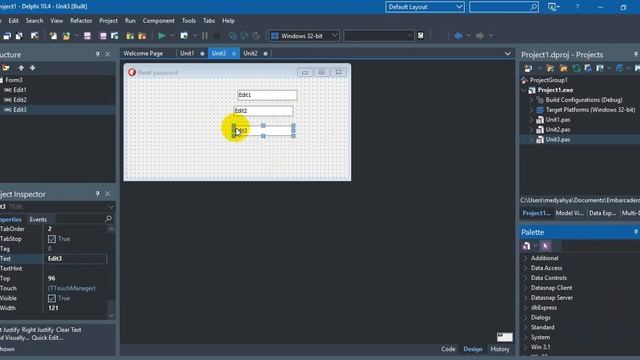The width and height of the screenshot is (640, 360).
Task: Click the blue Back navigation arrow
Action: (458, 36)
